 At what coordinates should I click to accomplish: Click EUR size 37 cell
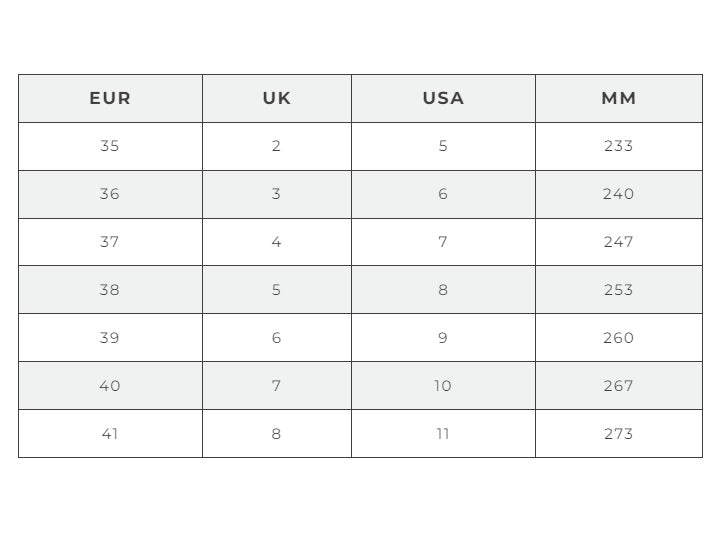point(110,242)
